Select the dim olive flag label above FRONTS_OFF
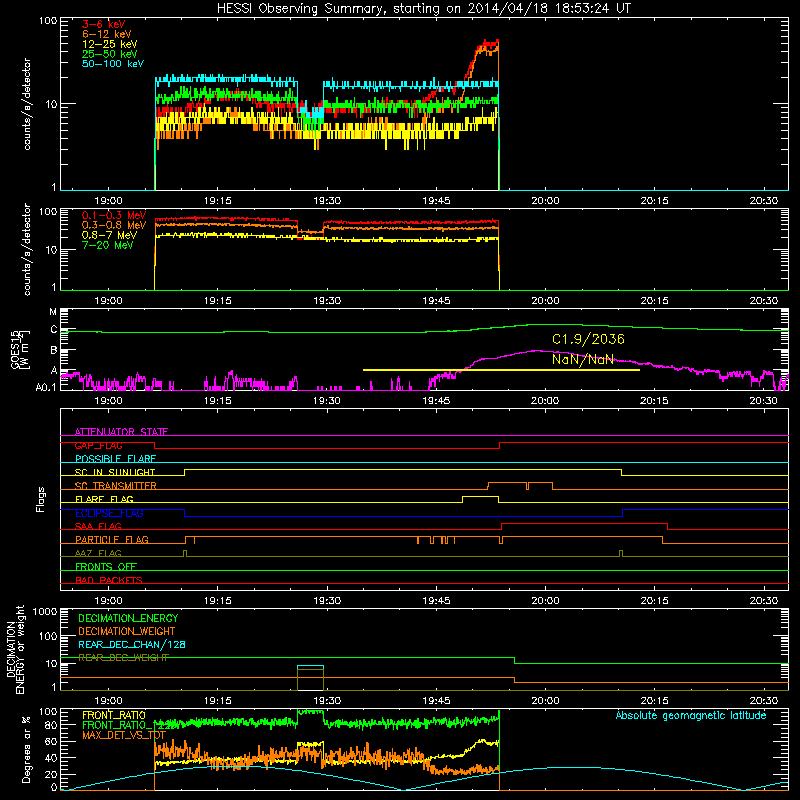Image resolution: width=800 pixels, height=800 pixels. click(x=98, y=553)
